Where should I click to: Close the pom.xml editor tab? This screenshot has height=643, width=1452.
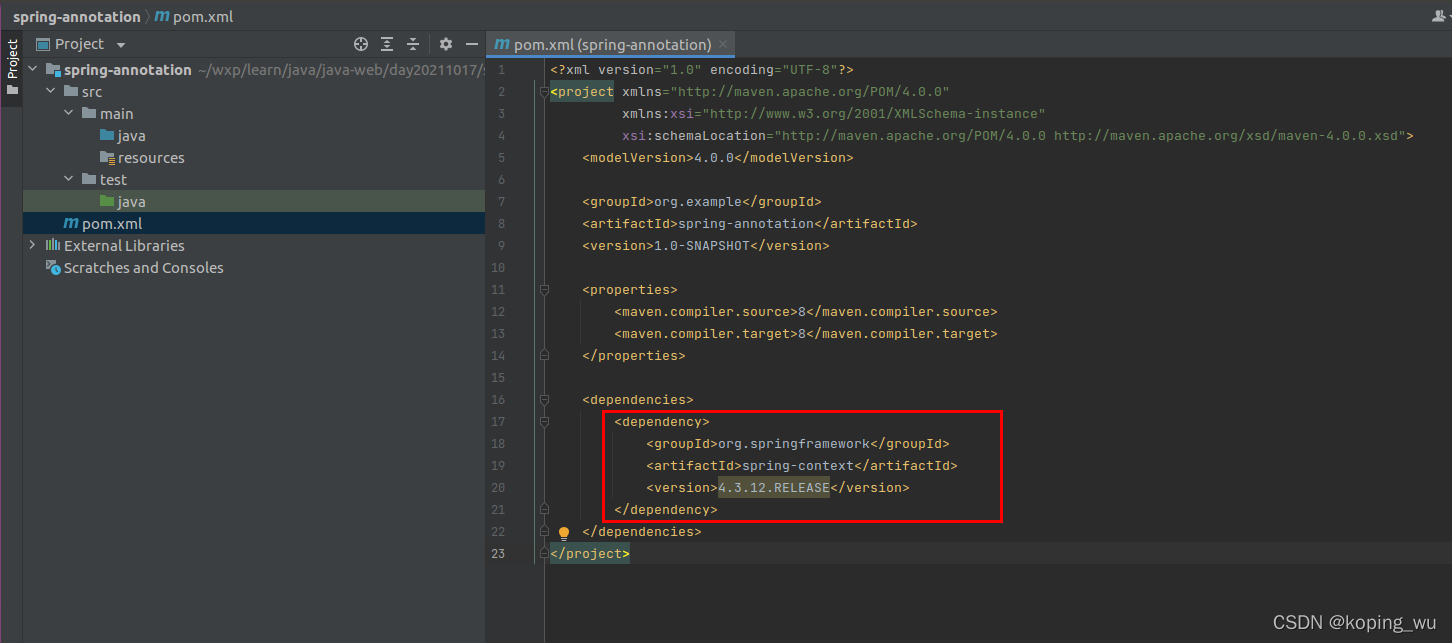[x=724, y=44]
